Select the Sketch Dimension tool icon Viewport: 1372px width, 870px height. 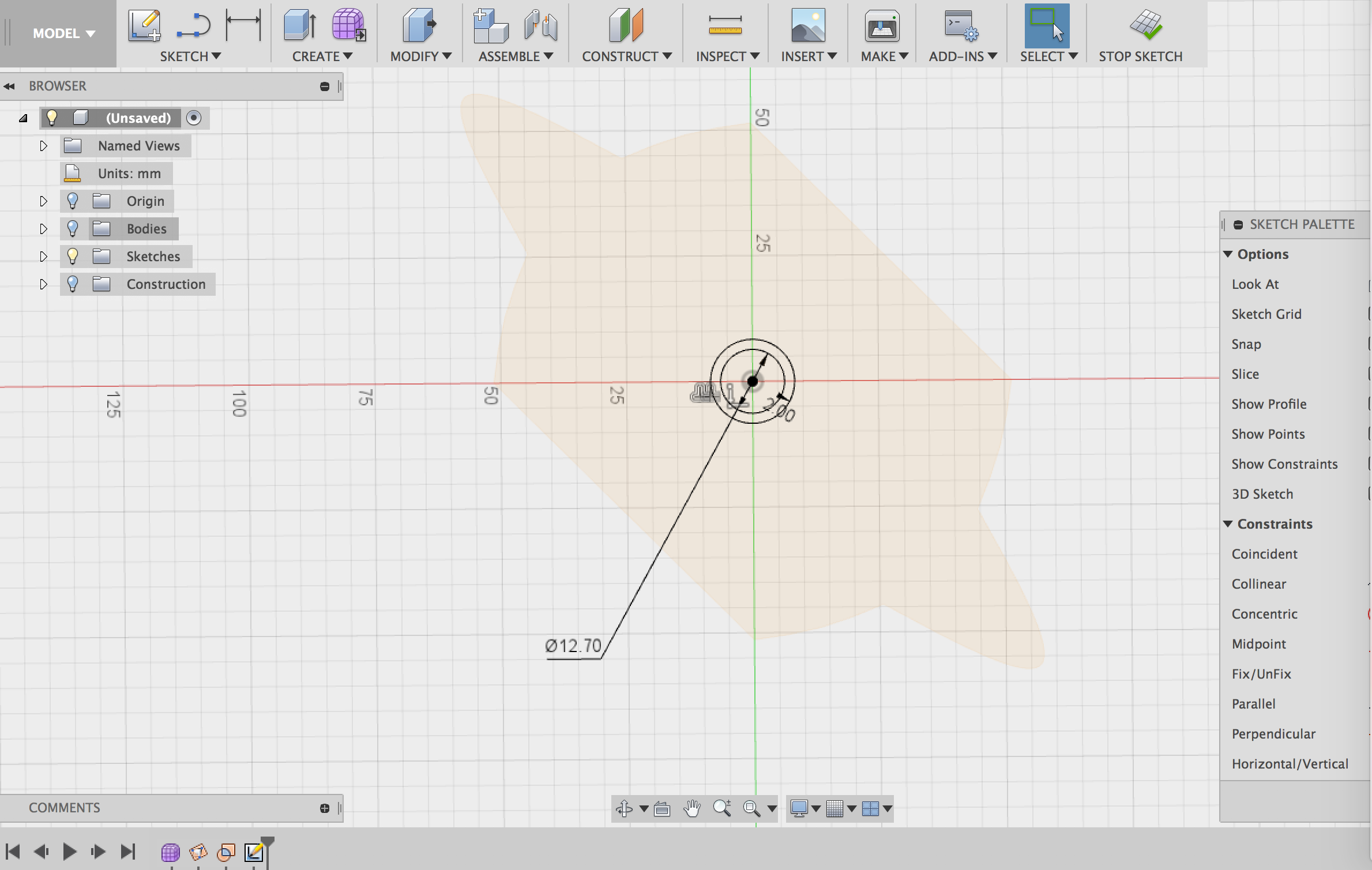point(243,25)
